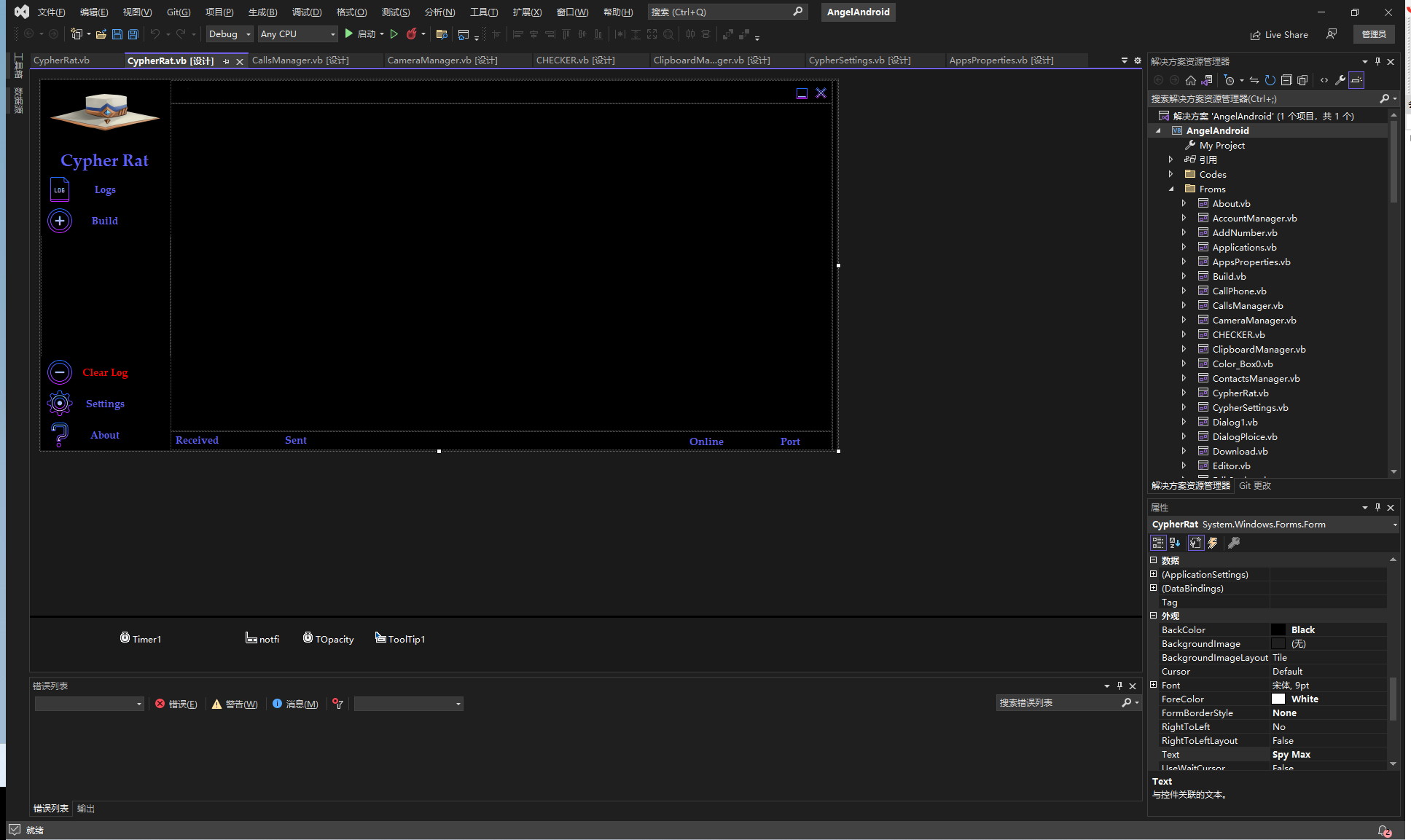
Task: Click Start Without Debugging outline arrow
Action: [x=394, y=34]
